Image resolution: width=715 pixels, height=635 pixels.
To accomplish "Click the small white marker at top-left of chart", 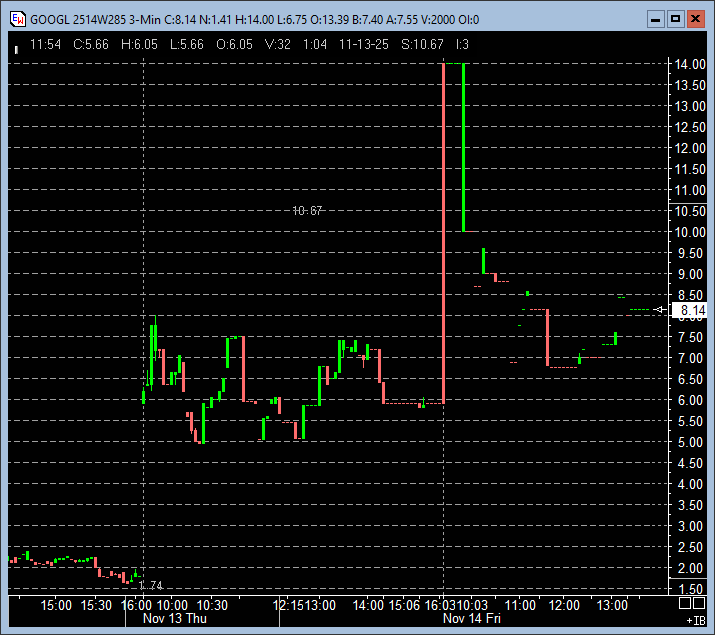I will coord(15,48).
